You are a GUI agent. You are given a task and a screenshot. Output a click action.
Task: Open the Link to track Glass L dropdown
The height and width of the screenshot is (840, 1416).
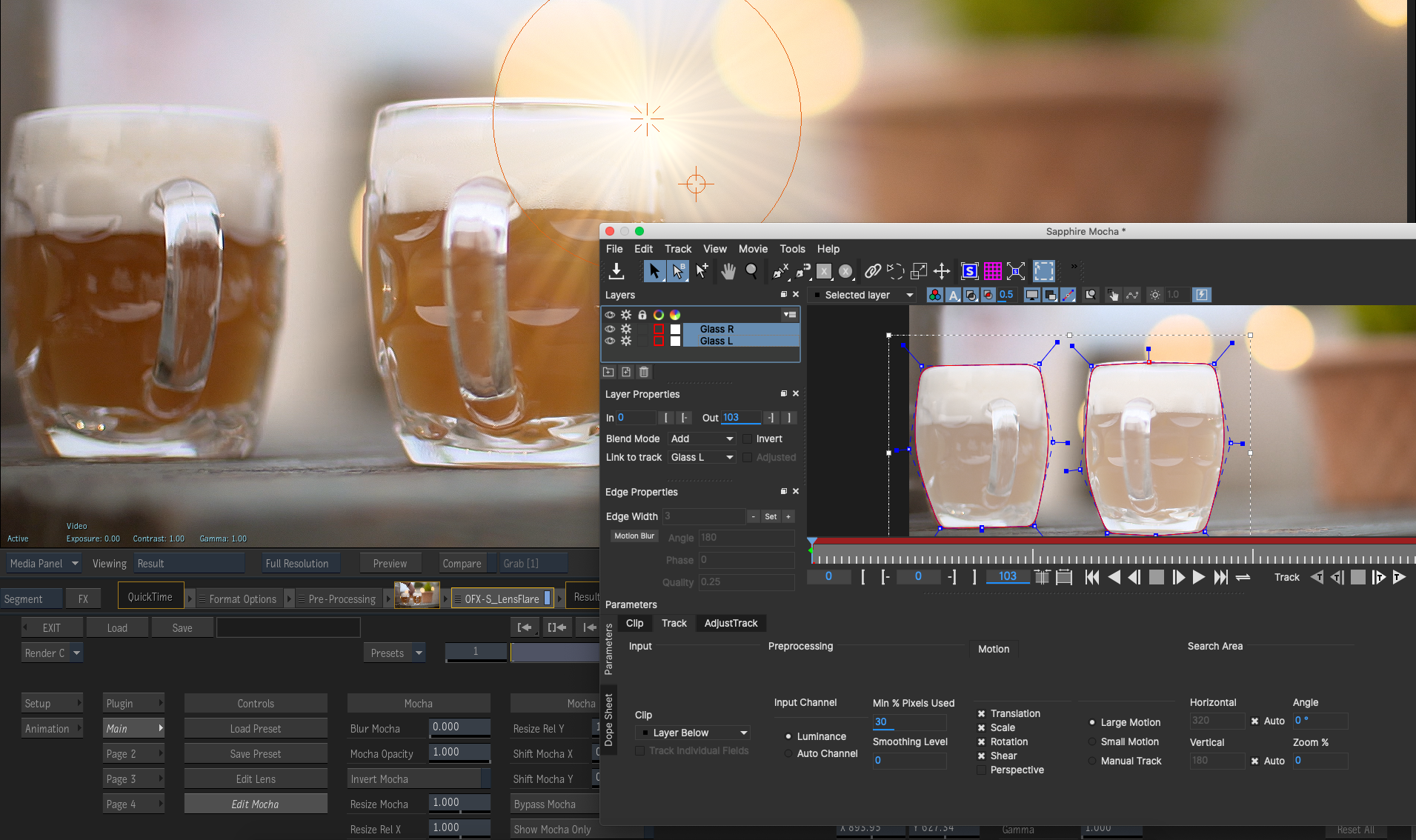[702, 457]
